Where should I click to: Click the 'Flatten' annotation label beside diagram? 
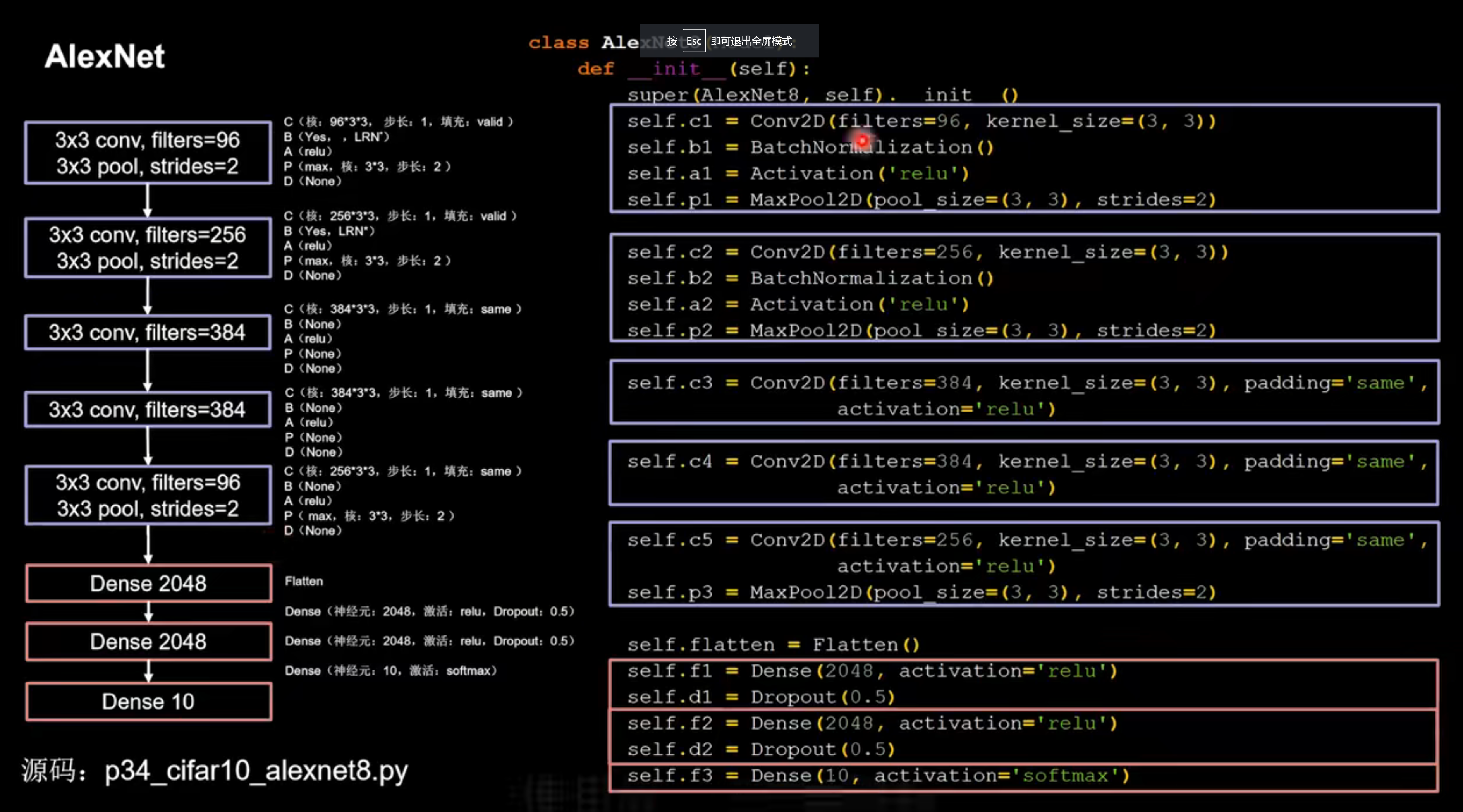click(x=304, y=581)
